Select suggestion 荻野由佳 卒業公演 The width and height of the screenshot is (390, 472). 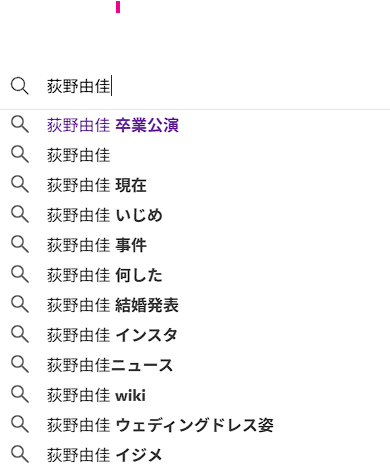[x=113, y=125]
